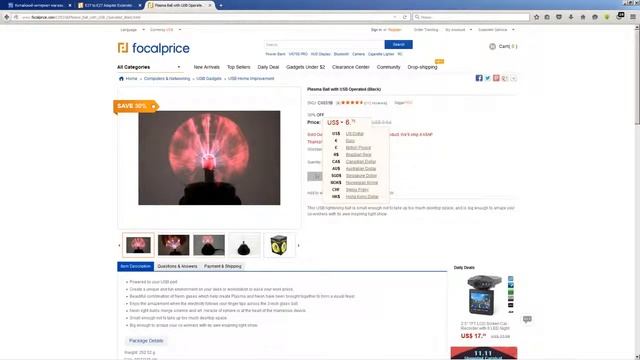The height and width of the screenshot is (360, 640).
Task: Click the Home breadcrumb house icon
Action: tap(121, 79)
